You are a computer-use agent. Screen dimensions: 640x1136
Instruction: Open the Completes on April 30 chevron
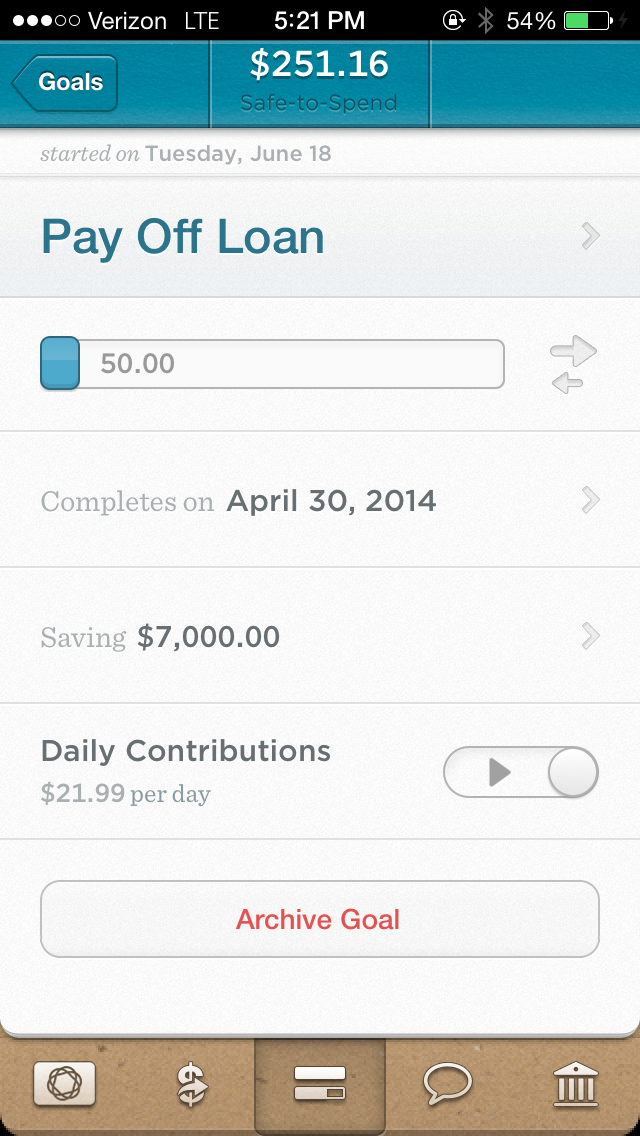tap(590, 500)
